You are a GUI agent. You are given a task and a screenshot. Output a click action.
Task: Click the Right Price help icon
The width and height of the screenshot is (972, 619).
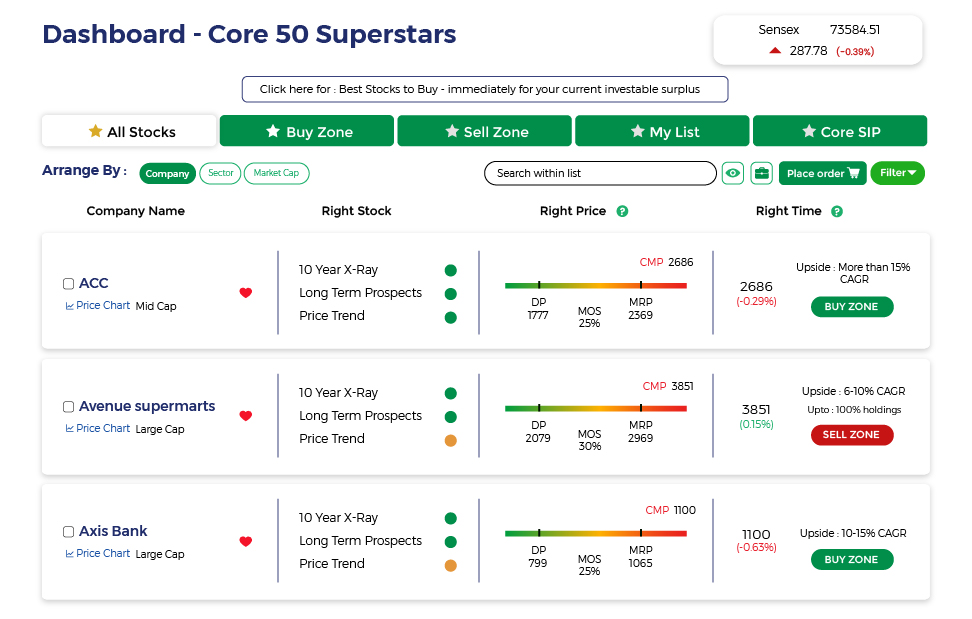(622, 212)
